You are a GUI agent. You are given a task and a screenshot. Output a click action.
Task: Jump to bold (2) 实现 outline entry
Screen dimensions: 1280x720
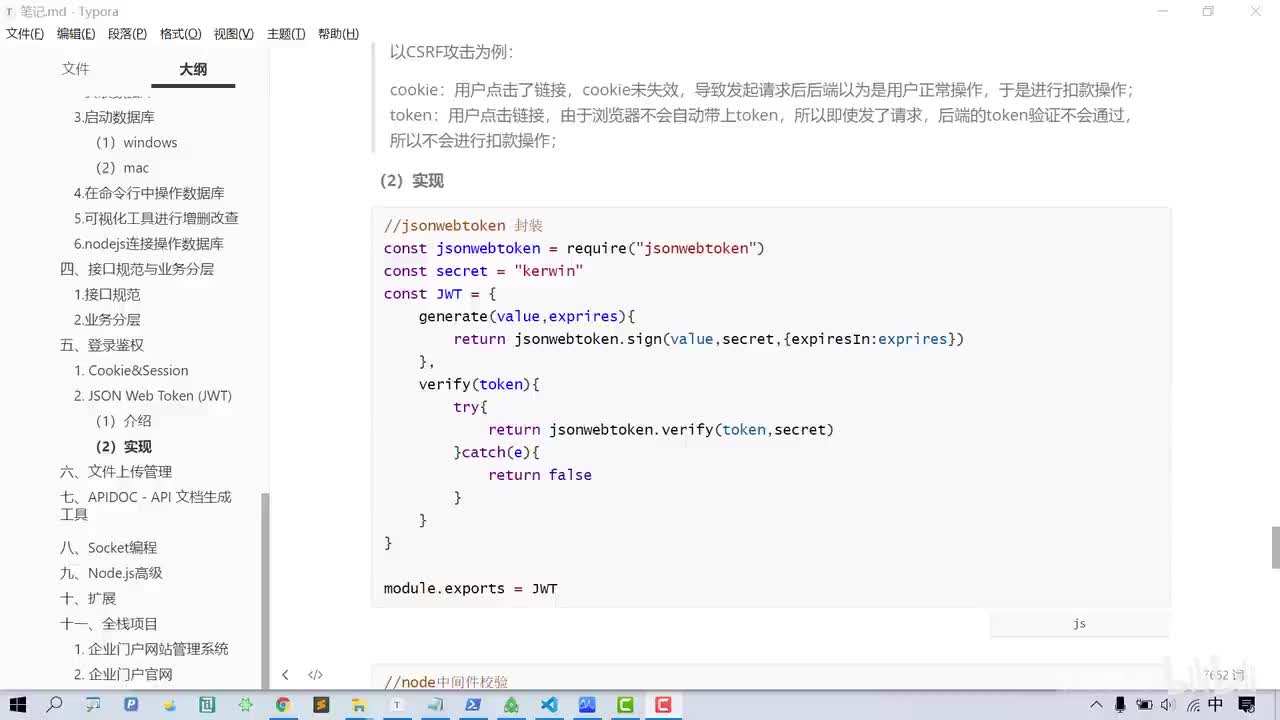tap(123, 447)
